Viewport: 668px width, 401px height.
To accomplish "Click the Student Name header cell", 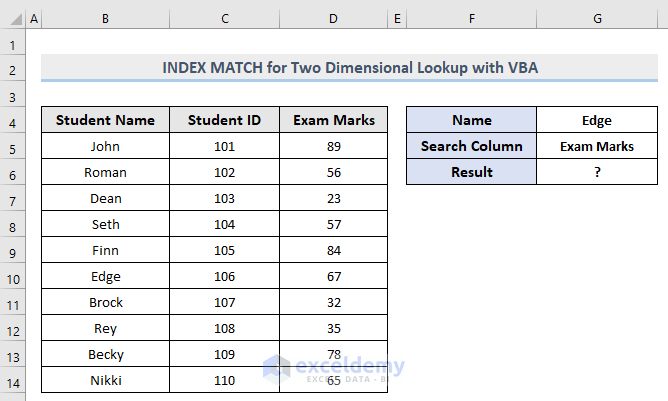I will (x=105, y=120).
